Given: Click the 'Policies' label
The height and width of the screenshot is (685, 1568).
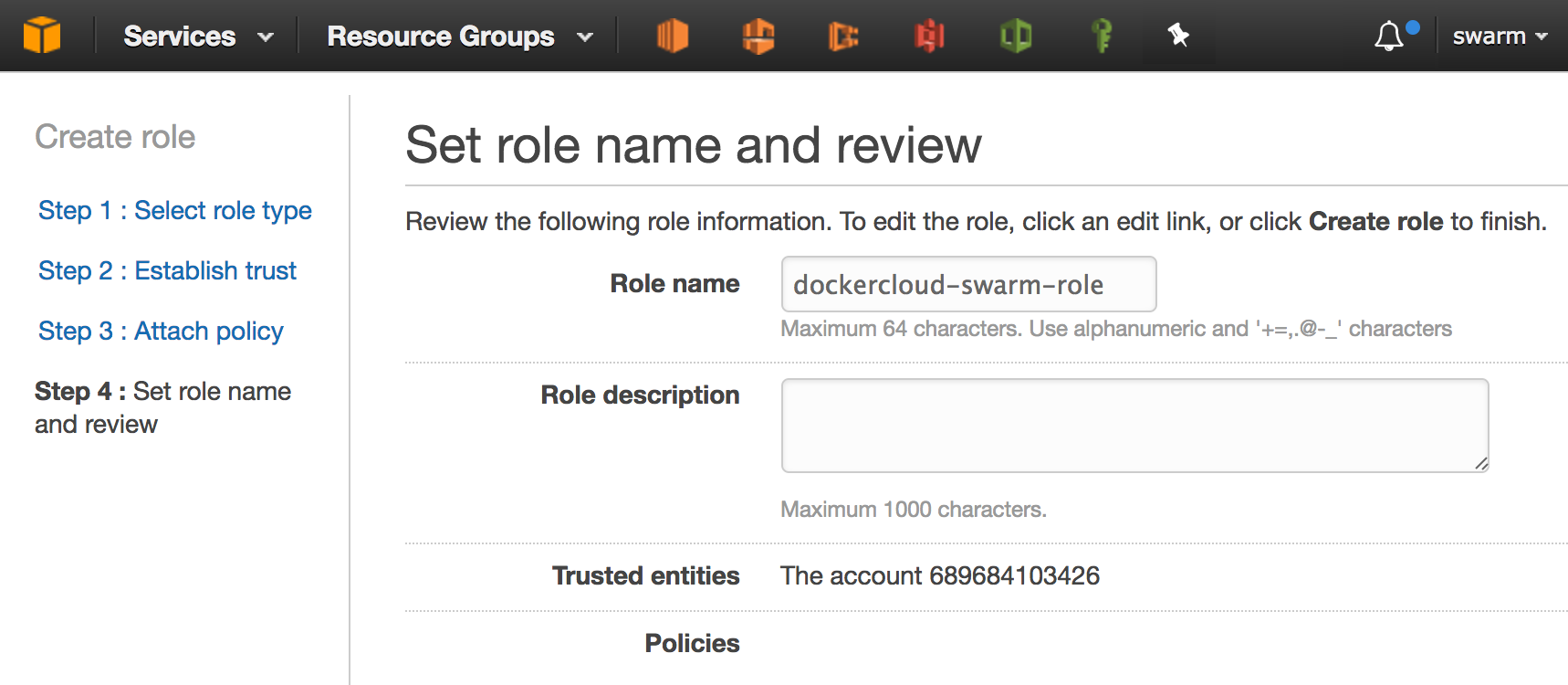Looking at the screenshot, I should (692, 643).
